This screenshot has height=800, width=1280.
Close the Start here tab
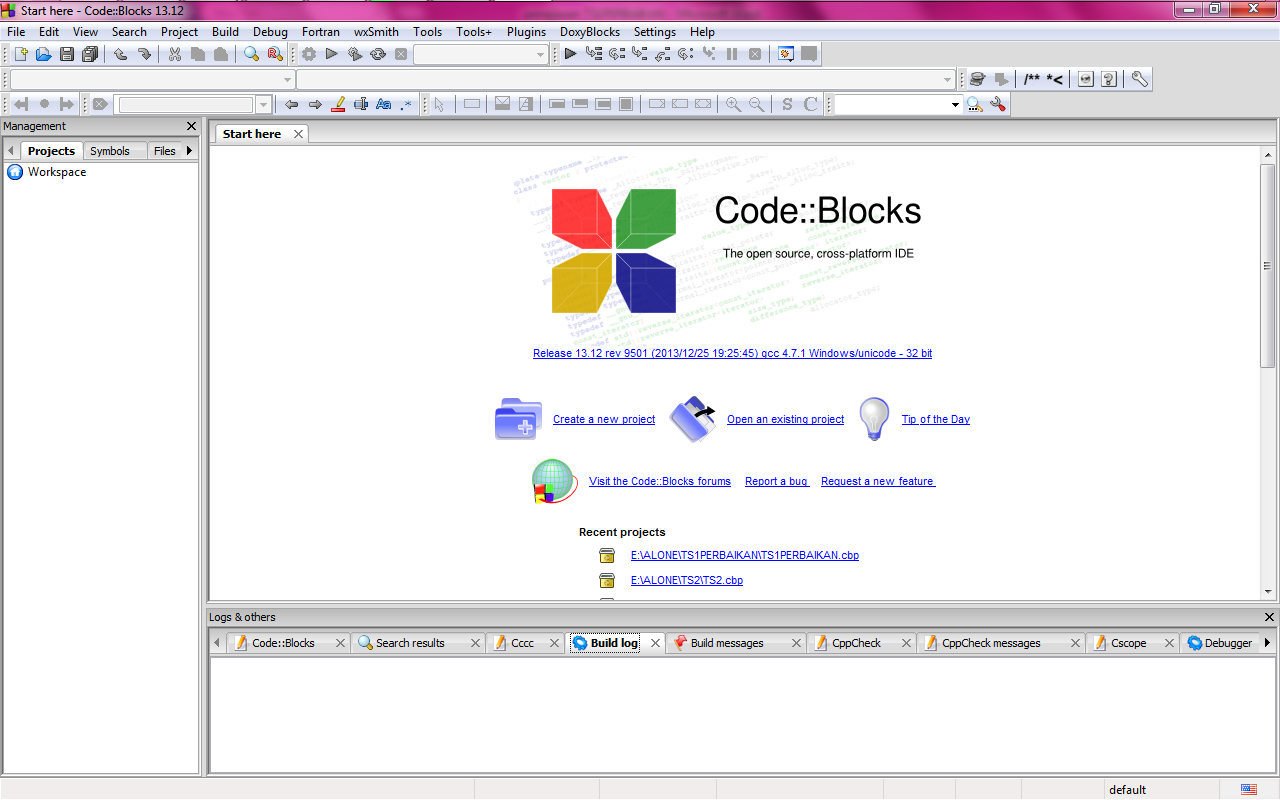pyautogui.click(x=298, y=134)
